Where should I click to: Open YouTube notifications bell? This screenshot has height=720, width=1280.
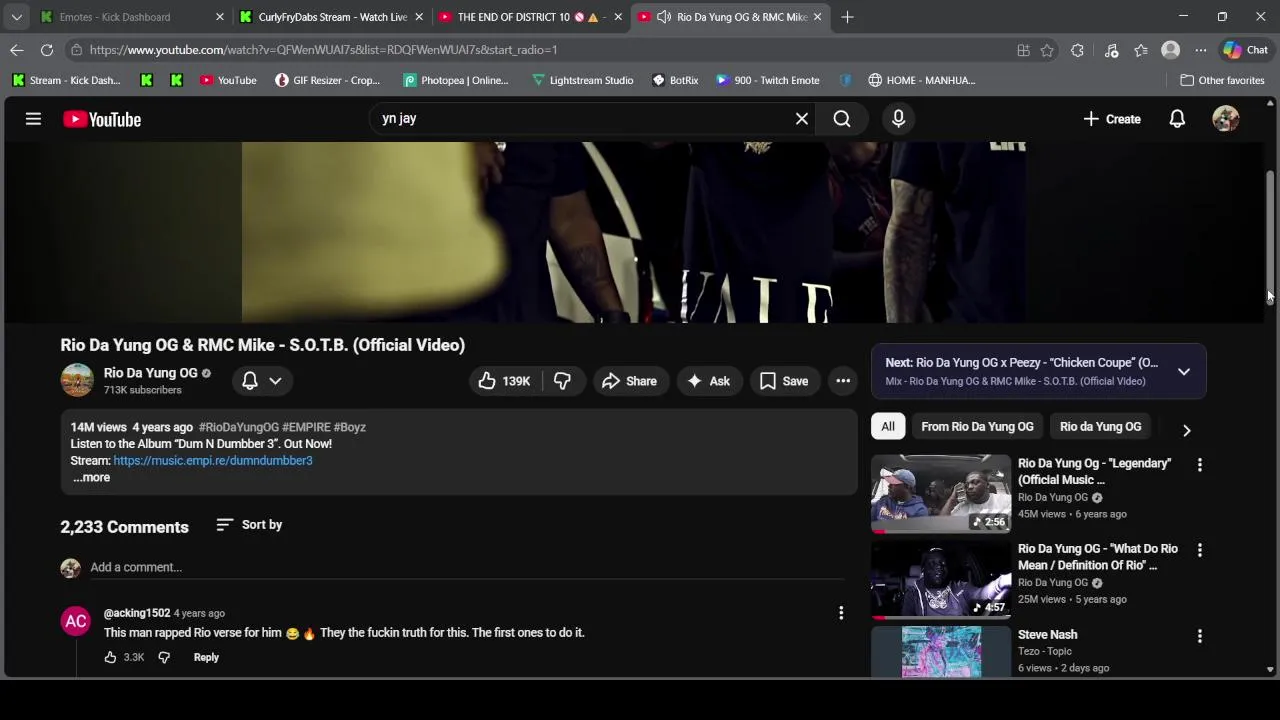pyautogui.click(x=1177, y=119)
